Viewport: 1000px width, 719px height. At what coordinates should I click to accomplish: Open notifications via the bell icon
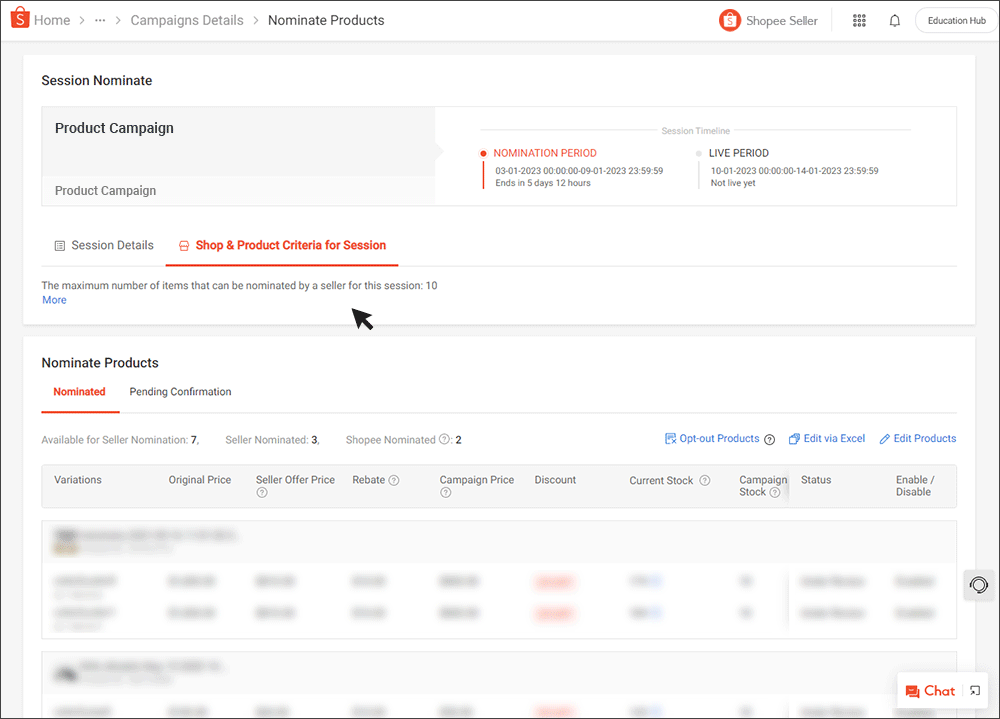894,19
